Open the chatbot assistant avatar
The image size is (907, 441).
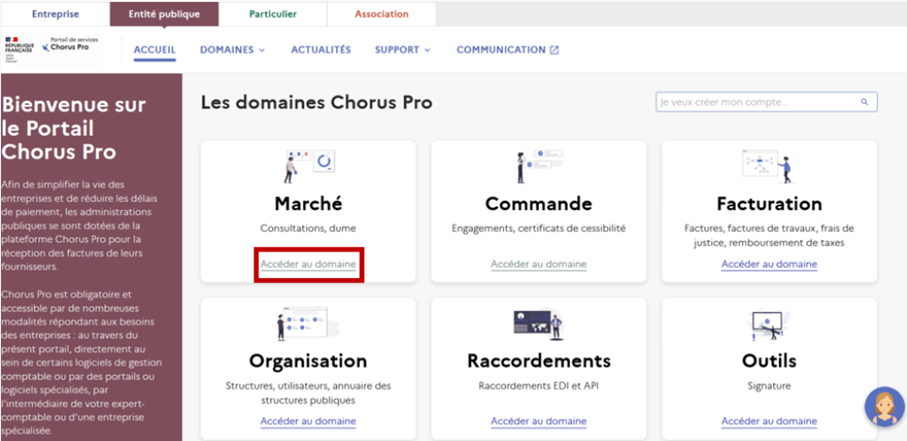click(x=884, y=406)
